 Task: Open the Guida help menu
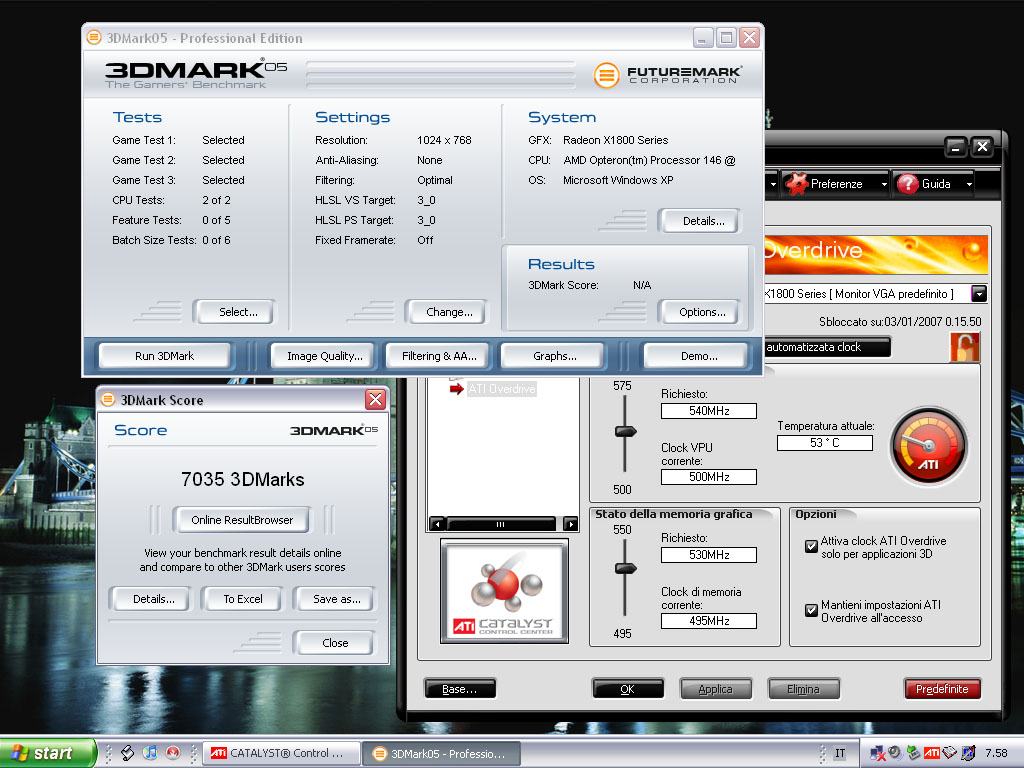(936, 184)
